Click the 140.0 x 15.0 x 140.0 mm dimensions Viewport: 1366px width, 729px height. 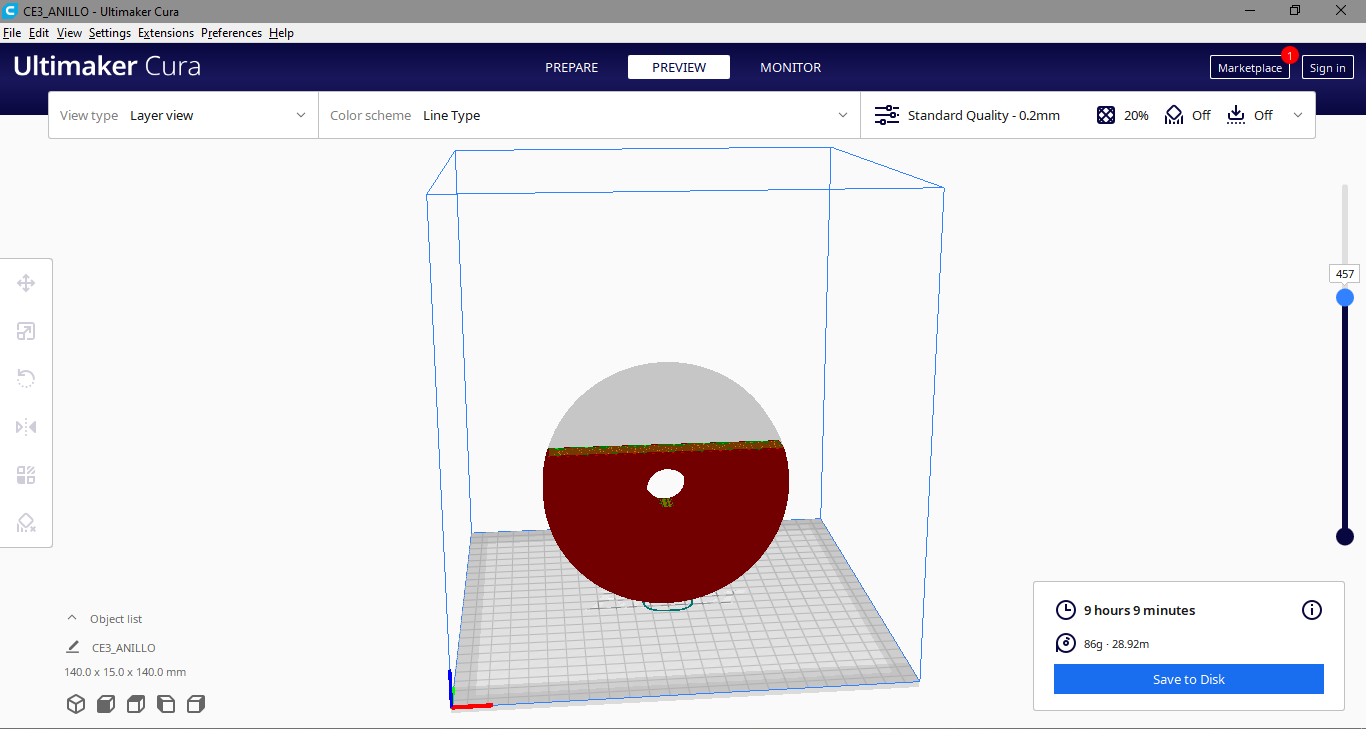125,672
